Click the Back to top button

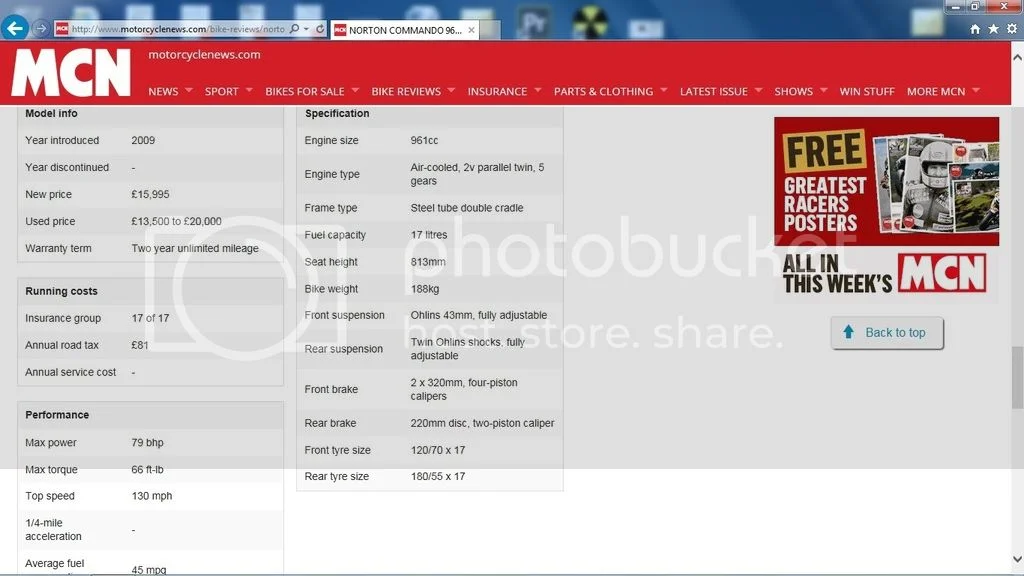(x=886, y=333)
